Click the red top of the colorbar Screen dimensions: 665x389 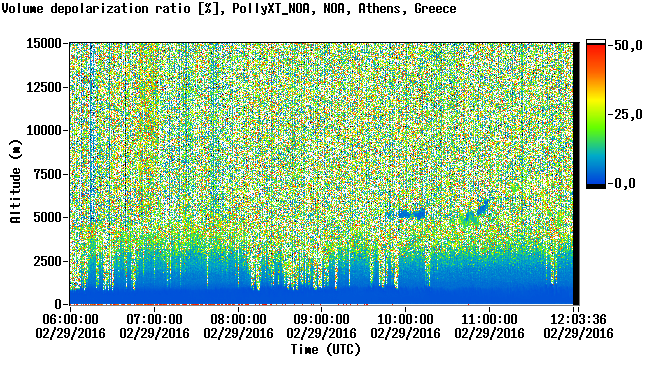(x=596, y=49)
